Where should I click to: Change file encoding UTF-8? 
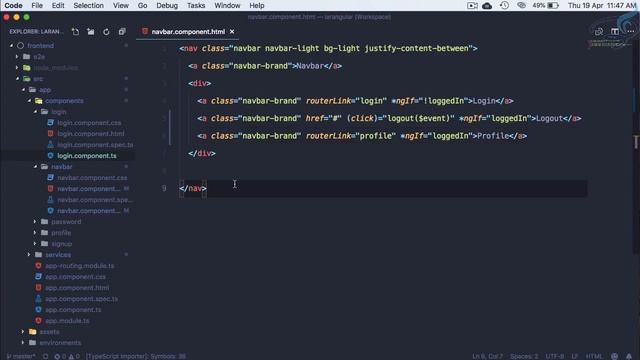click(555, 356)
